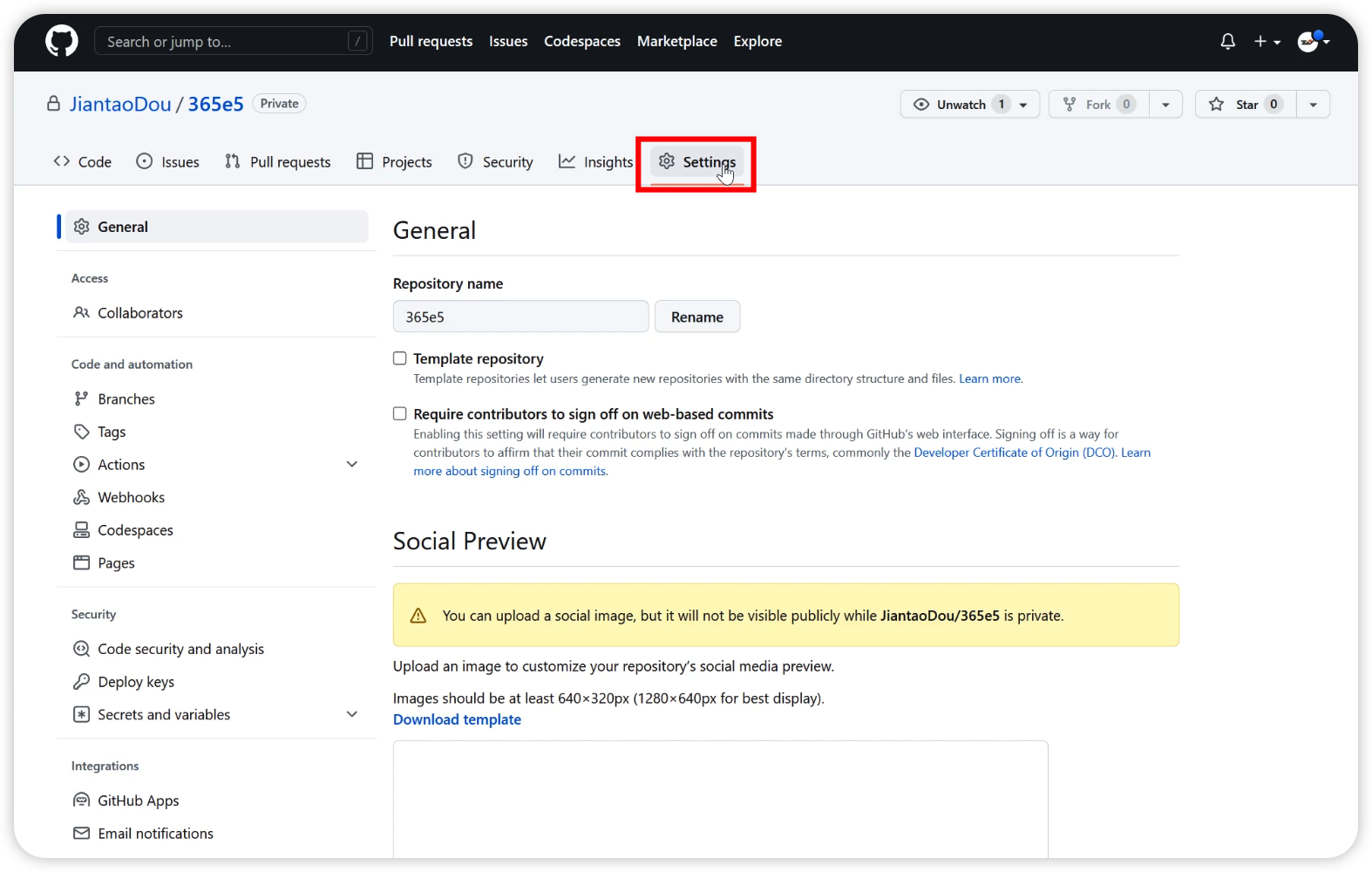Screen dimensions: 1372x872
Task: Open Marketplace in top navigation
Action: [677, 41]
